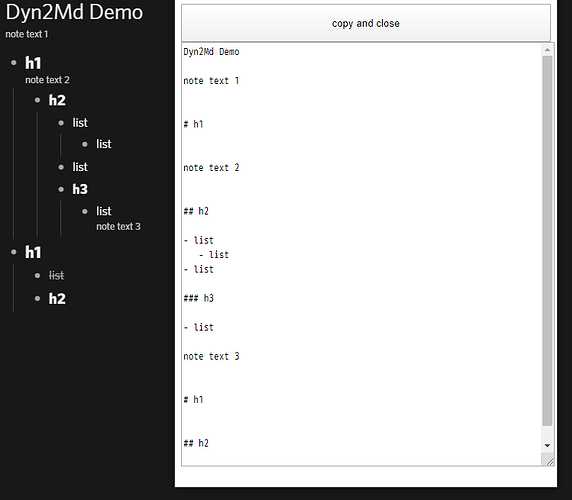
Task: Click 'note text 3' line in markdown textarea
Action: click(x=211, y=356)
